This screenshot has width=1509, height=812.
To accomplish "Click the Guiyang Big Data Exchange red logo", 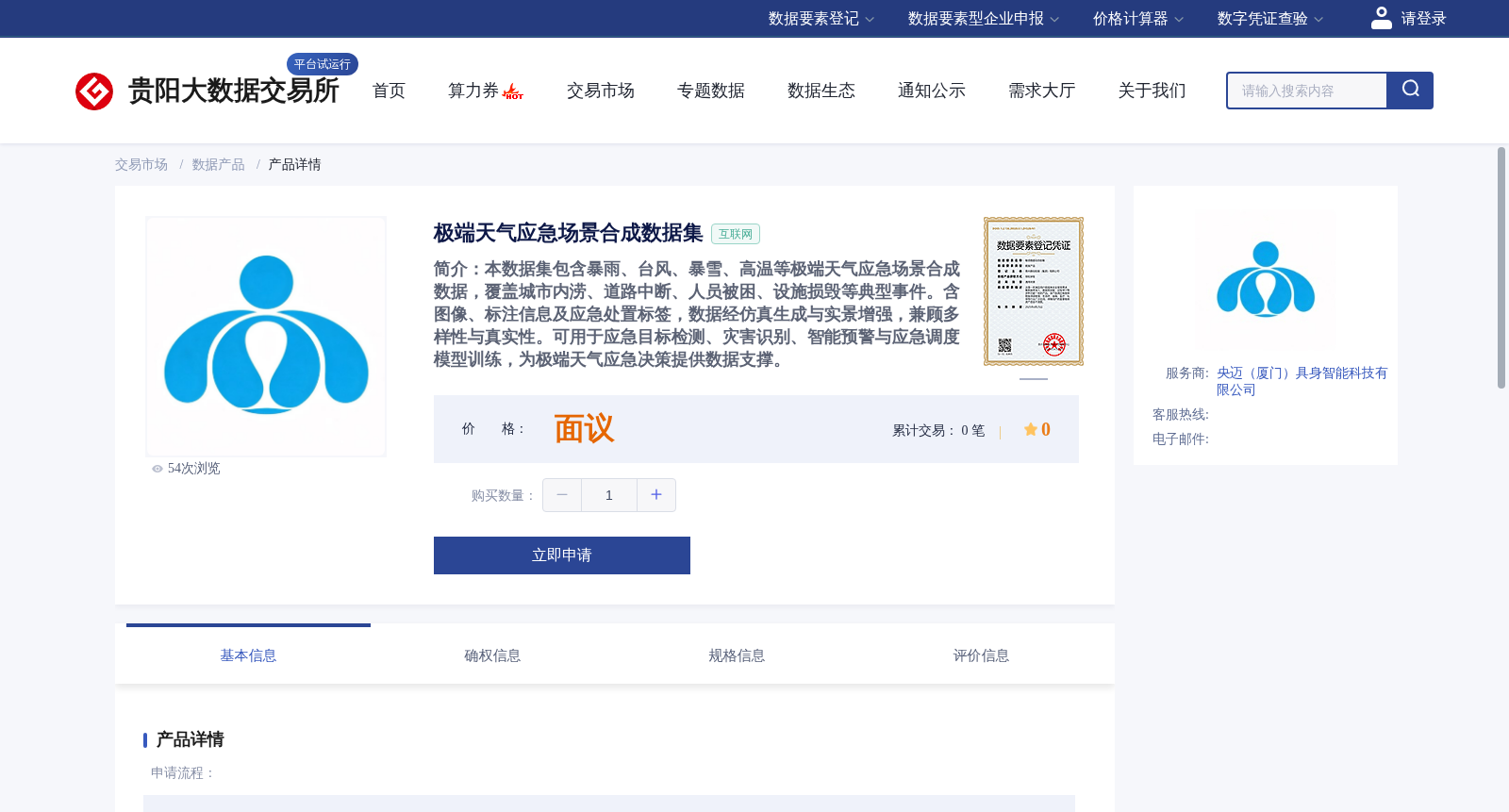I will 94,91.
